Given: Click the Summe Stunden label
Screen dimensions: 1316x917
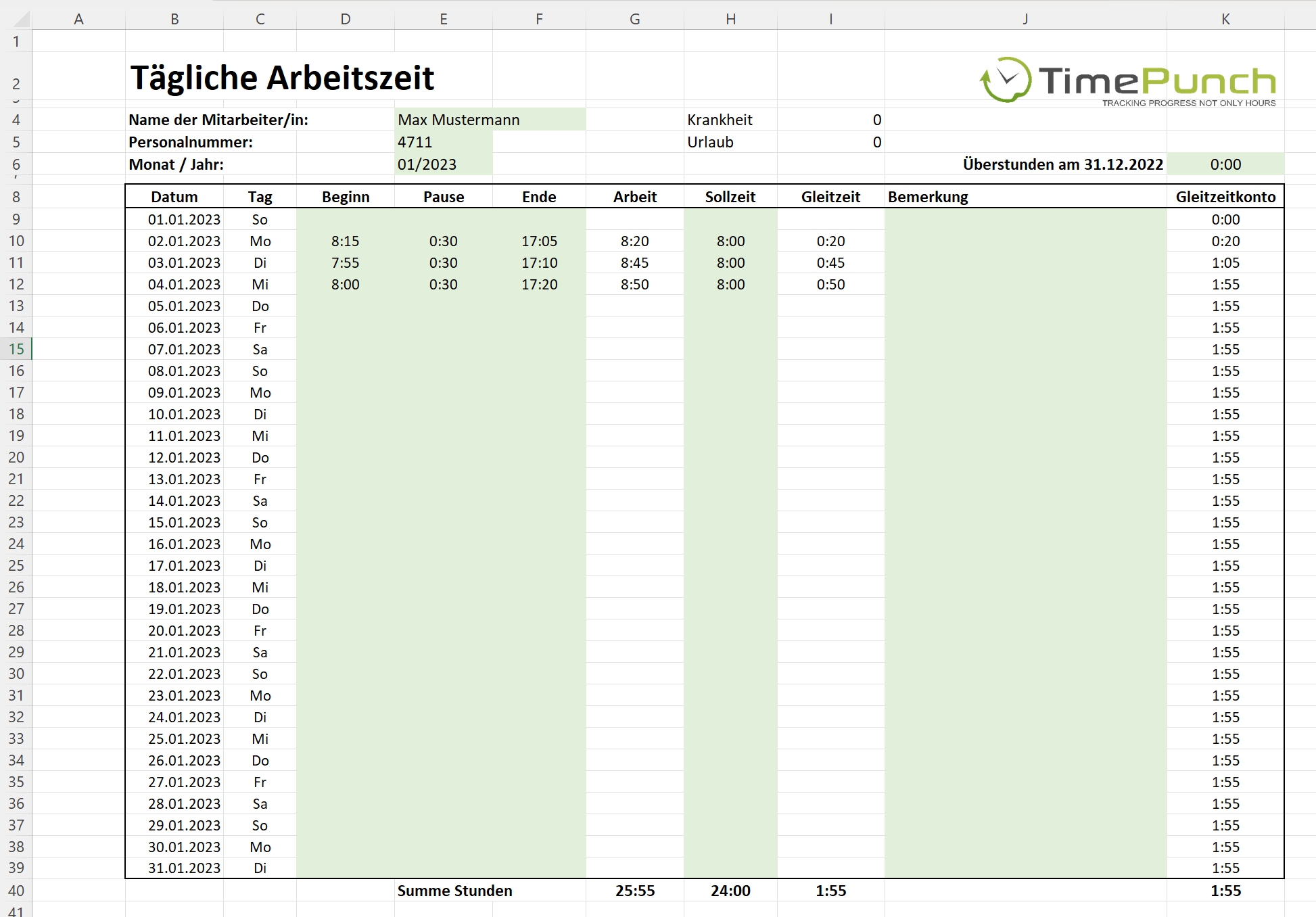Looking at the screenshot, I should pos(454,891).
